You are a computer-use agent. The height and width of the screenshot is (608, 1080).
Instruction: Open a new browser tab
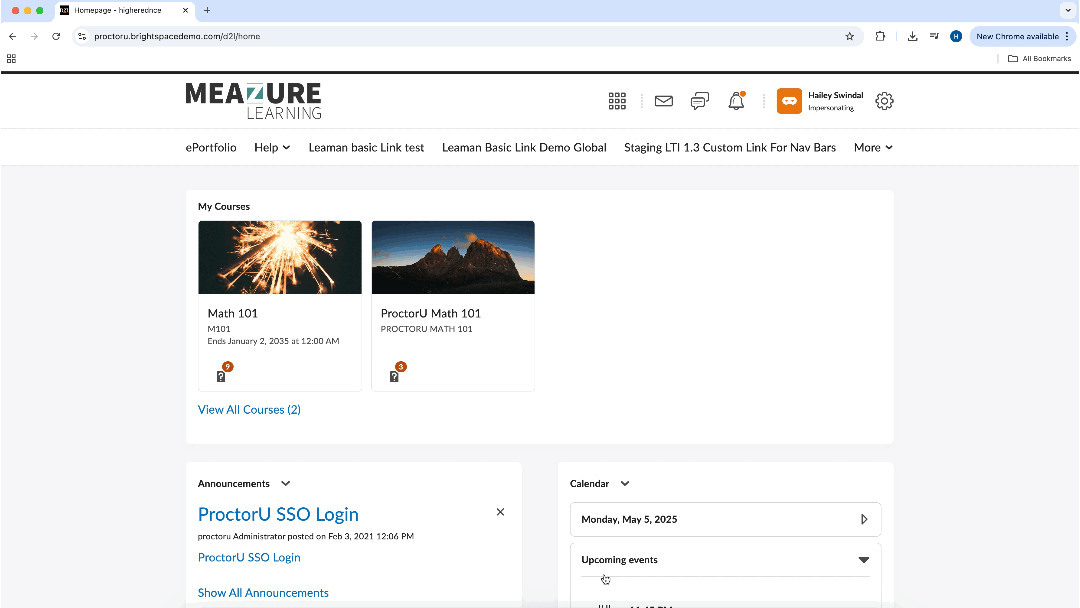pos(207,10)
